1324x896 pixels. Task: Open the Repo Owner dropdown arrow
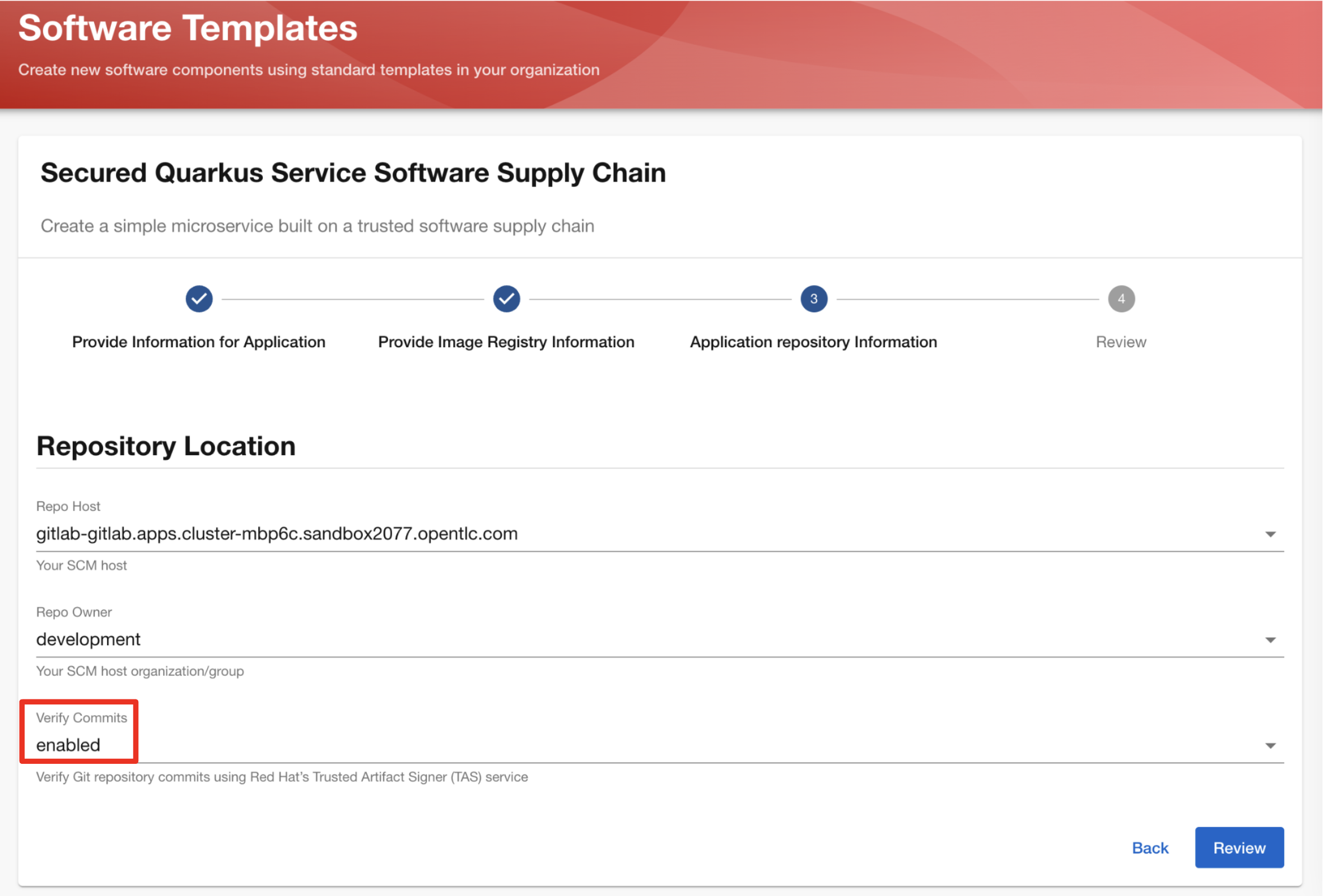pos(1270,640)
